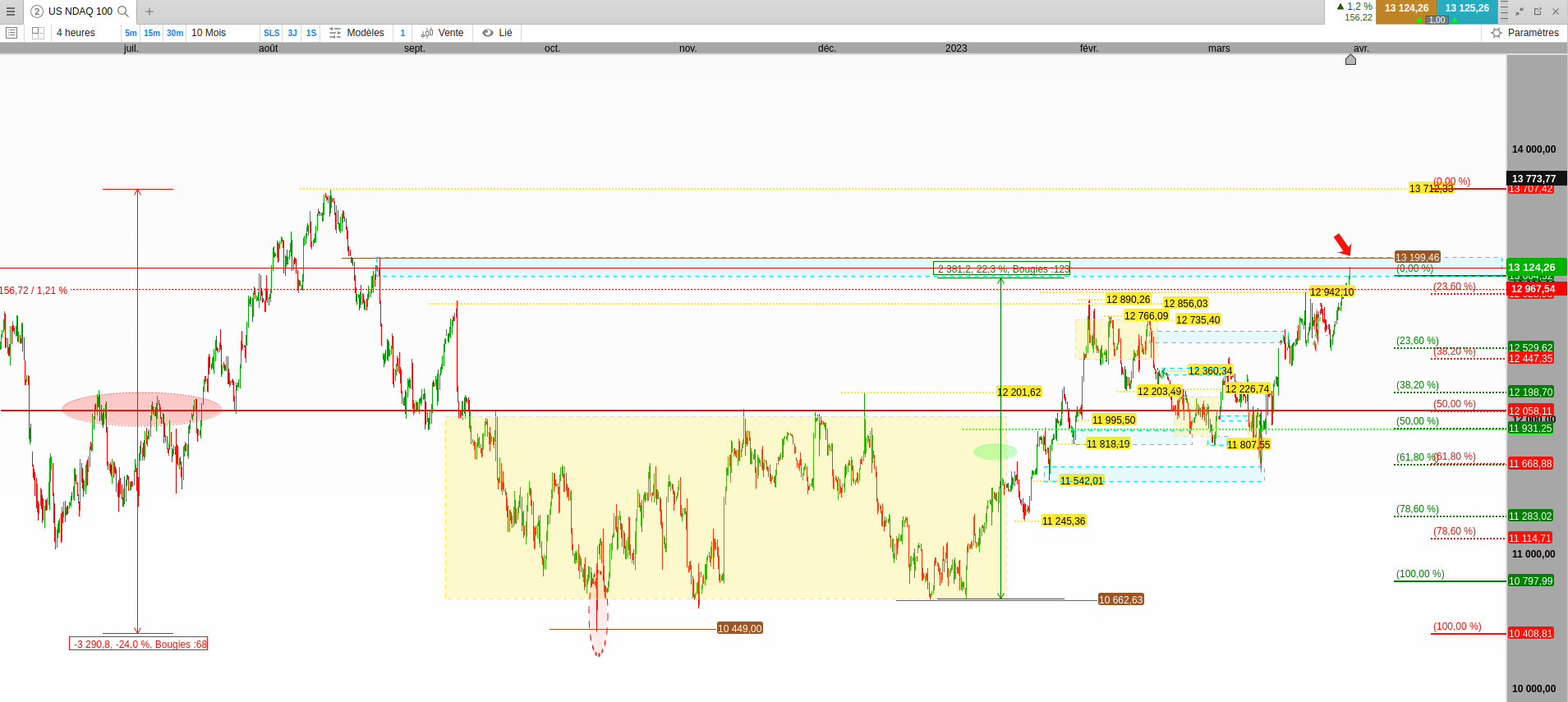Click the 10 662,63 brown price label
The image size is (1568, 702).
tap(1121, 600)
